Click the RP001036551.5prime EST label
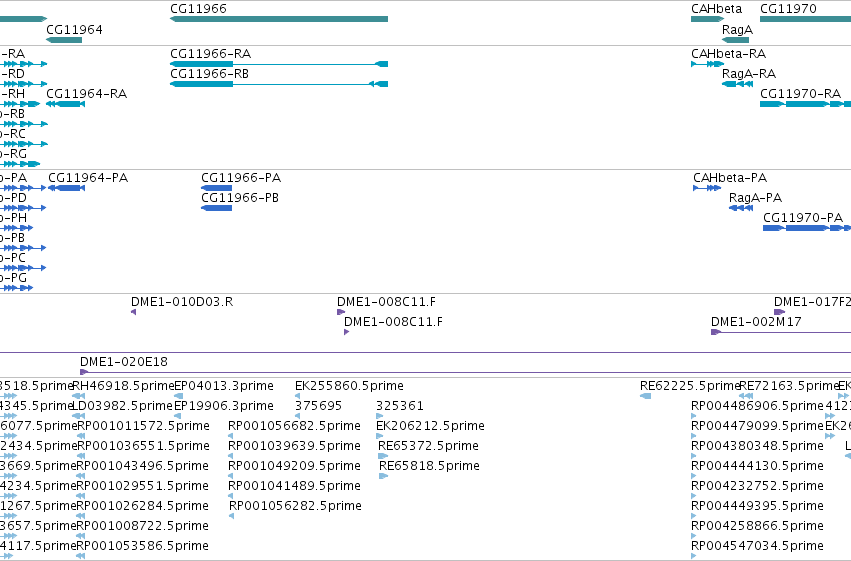 tap(143, 446)
